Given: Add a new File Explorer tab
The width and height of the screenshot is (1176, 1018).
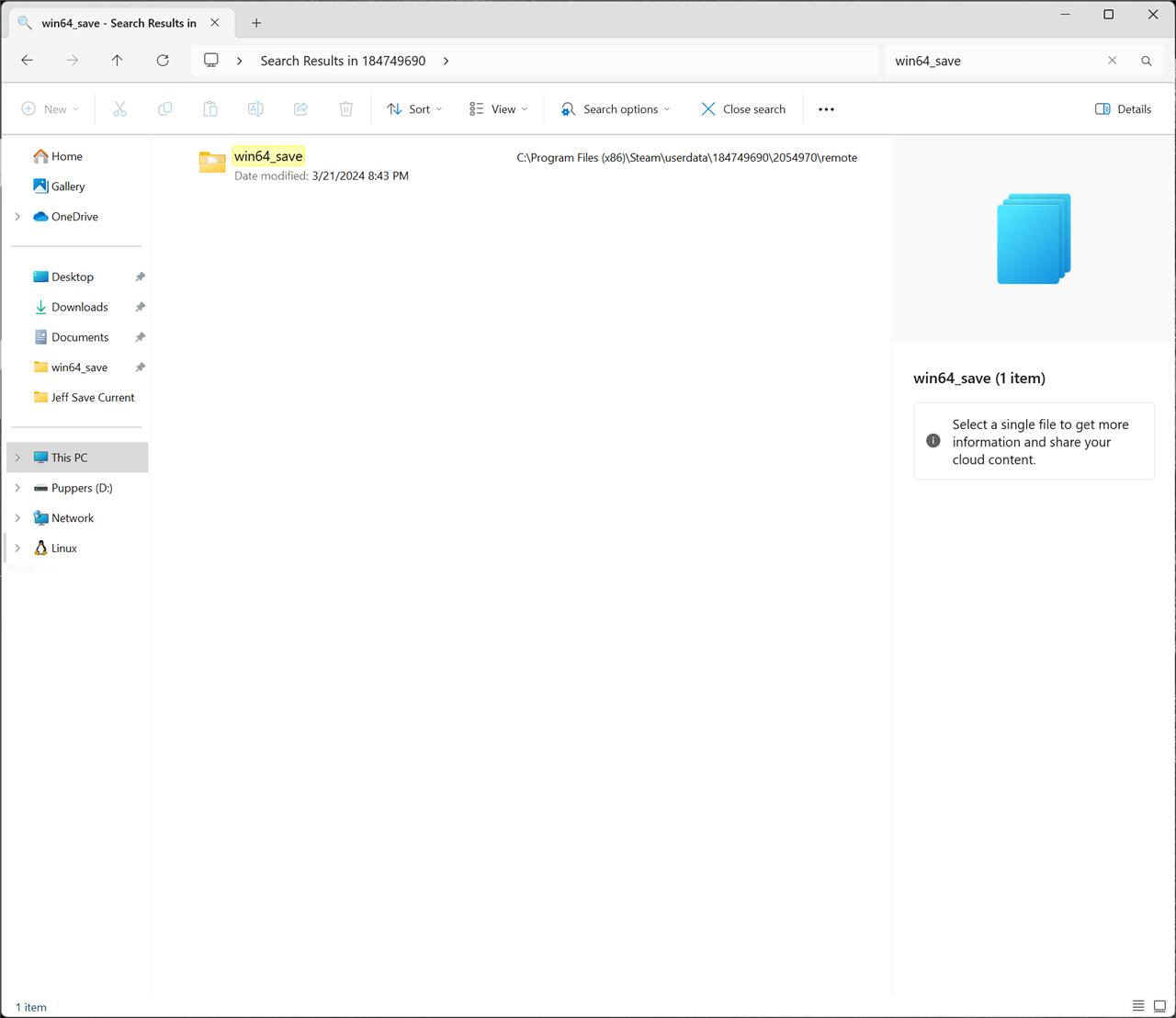Looking at the screenshot, I should pyautogui.click(x=256, y=23).
